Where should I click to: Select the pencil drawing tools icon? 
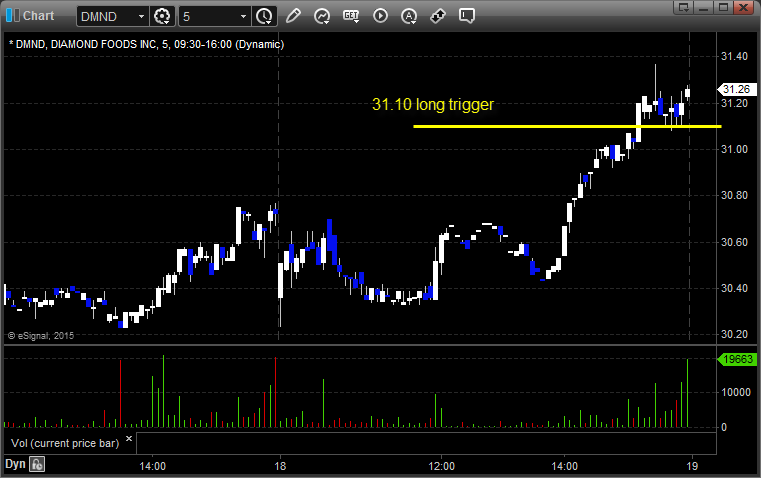(293, 16)
